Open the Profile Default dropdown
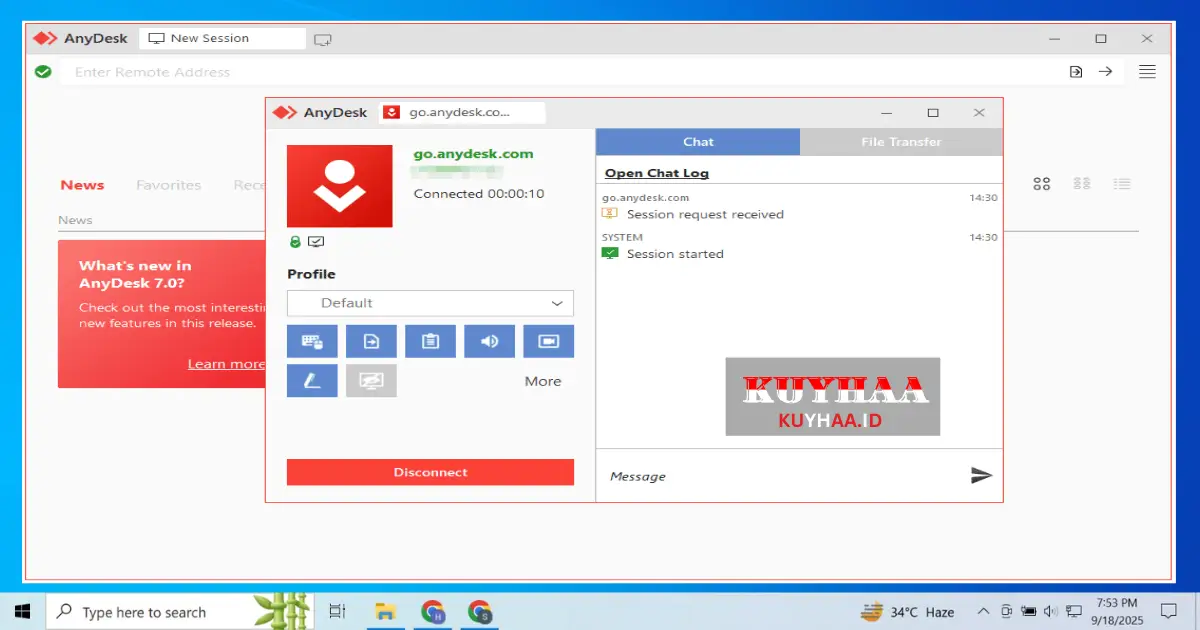1200x630 pixels. (x=430, y=303)
